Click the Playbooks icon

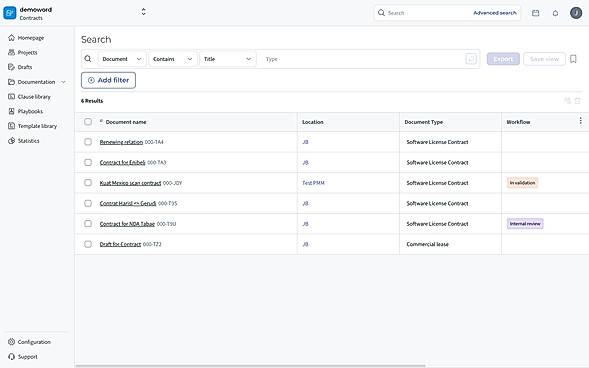[x=11, y=111]
